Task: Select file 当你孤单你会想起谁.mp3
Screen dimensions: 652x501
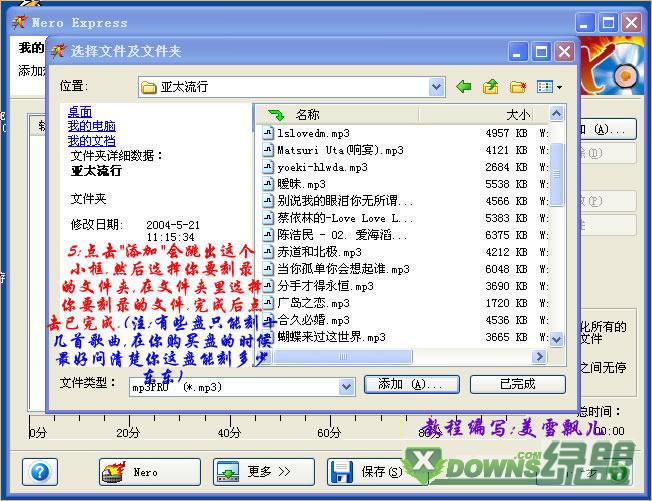Action: (343, 269)
